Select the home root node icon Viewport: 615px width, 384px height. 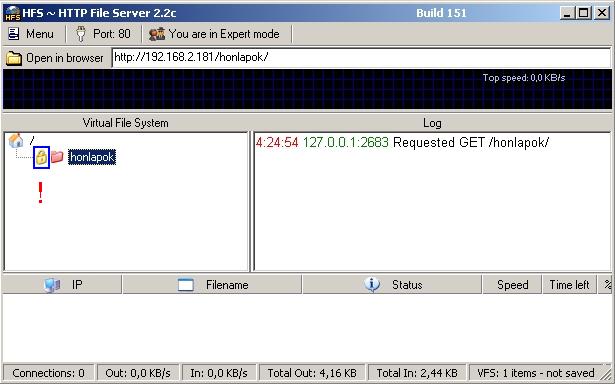[16, 140]
